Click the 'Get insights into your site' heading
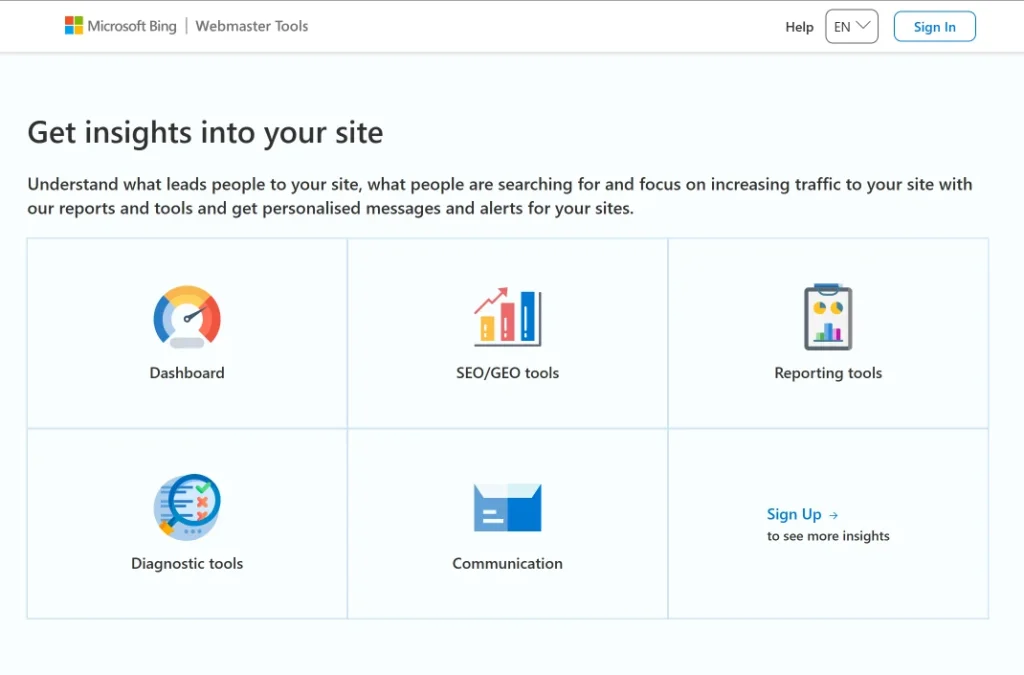The height and width of the screenshot is (675, 1024). pos(205,133)
